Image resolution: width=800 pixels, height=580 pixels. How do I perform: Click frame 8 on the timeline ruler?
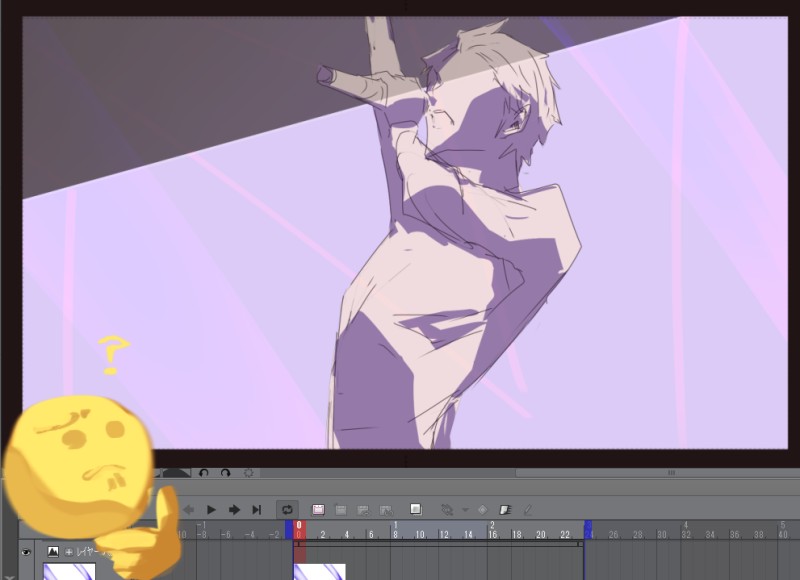(395, 535)
